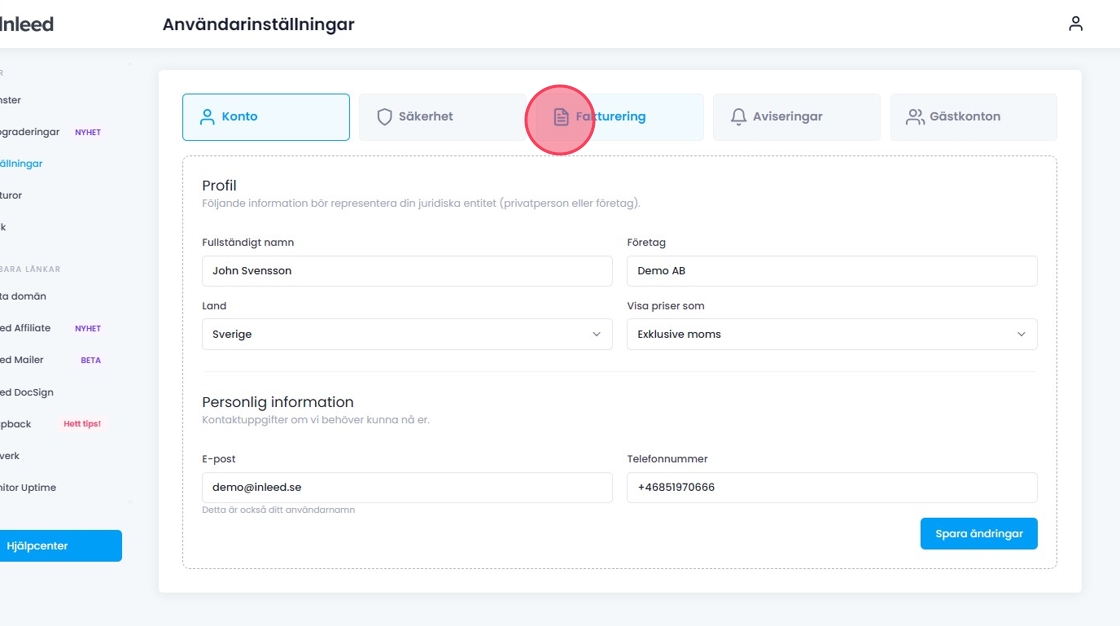Select the Gästkonton tab
Screen dimensions: 1120x626
click(973, 117)
